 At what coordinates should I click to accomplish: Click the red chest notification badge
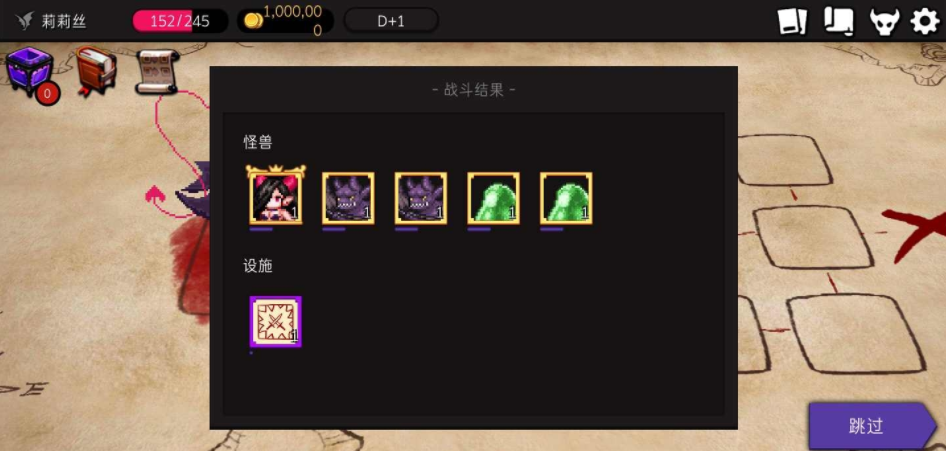[x=47, y=93]
